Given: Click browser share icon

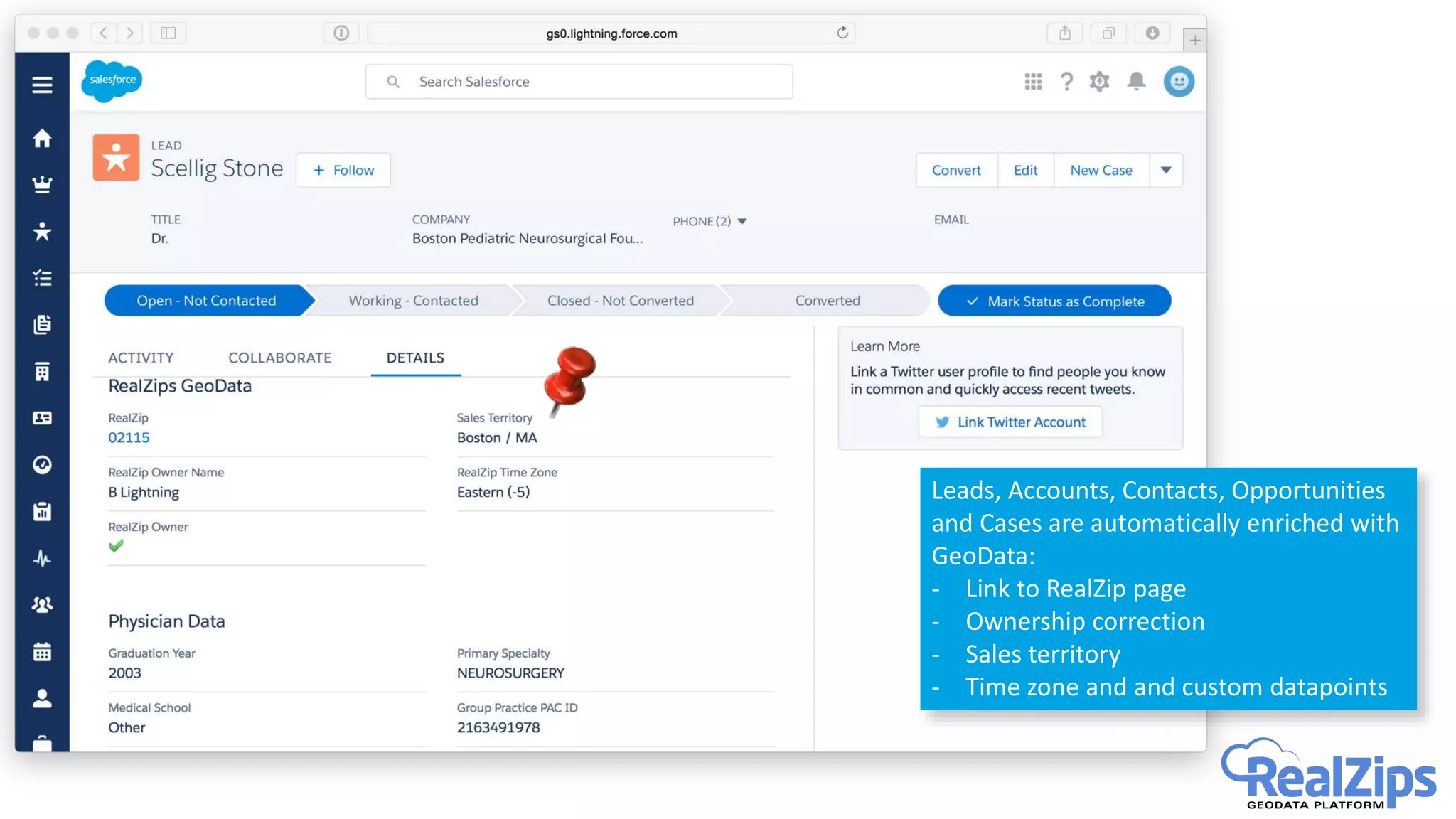Looking at the screenshot, I should (x=1064, y=33).
